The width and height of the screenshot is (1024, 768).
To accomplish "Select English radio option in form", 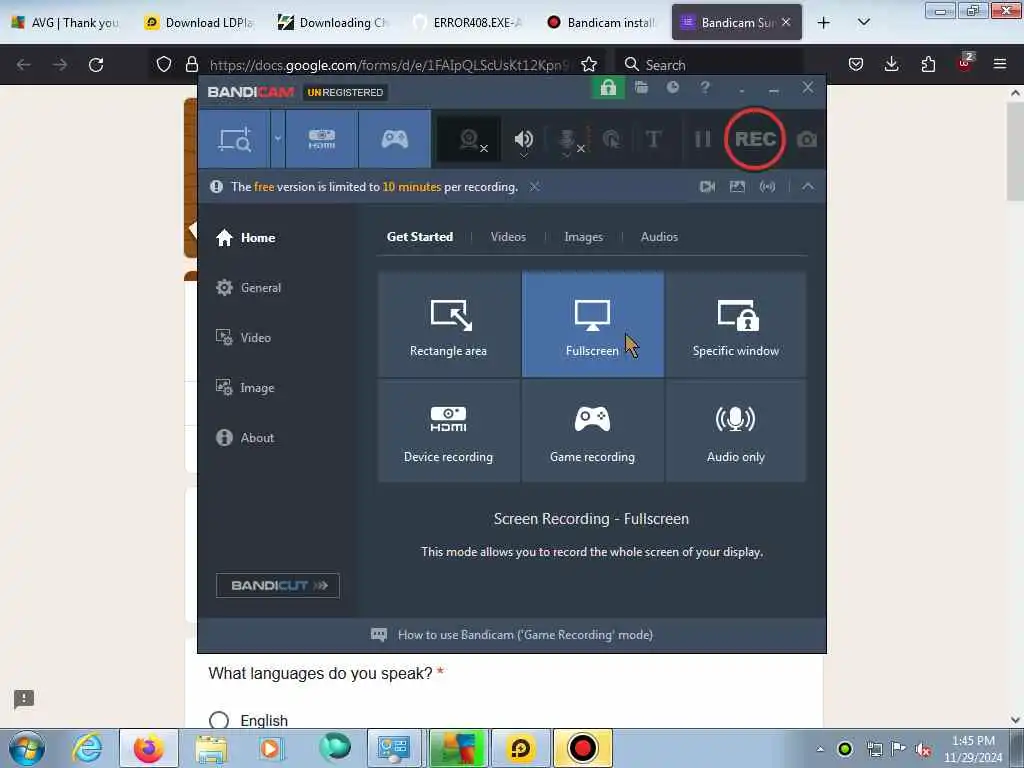I will tap(219, 720).
